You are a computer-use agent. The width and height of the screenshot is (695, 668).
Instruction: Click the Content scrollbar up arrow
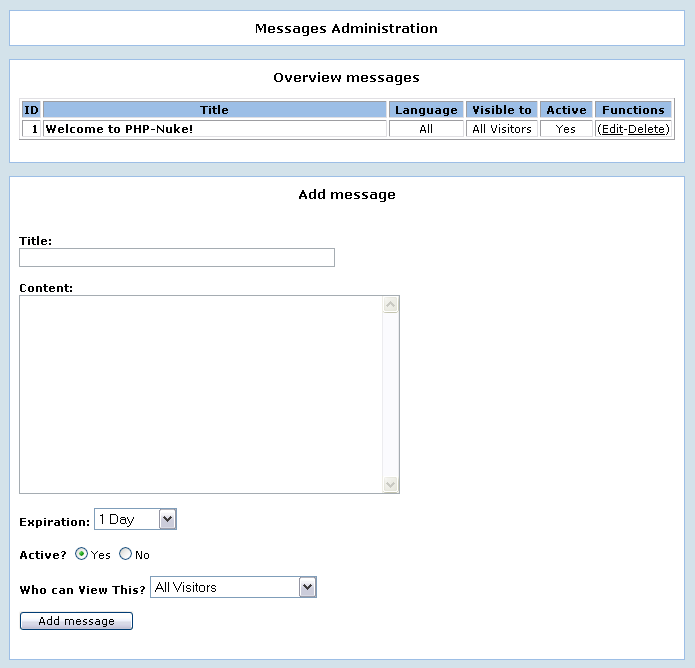point(391,305)
